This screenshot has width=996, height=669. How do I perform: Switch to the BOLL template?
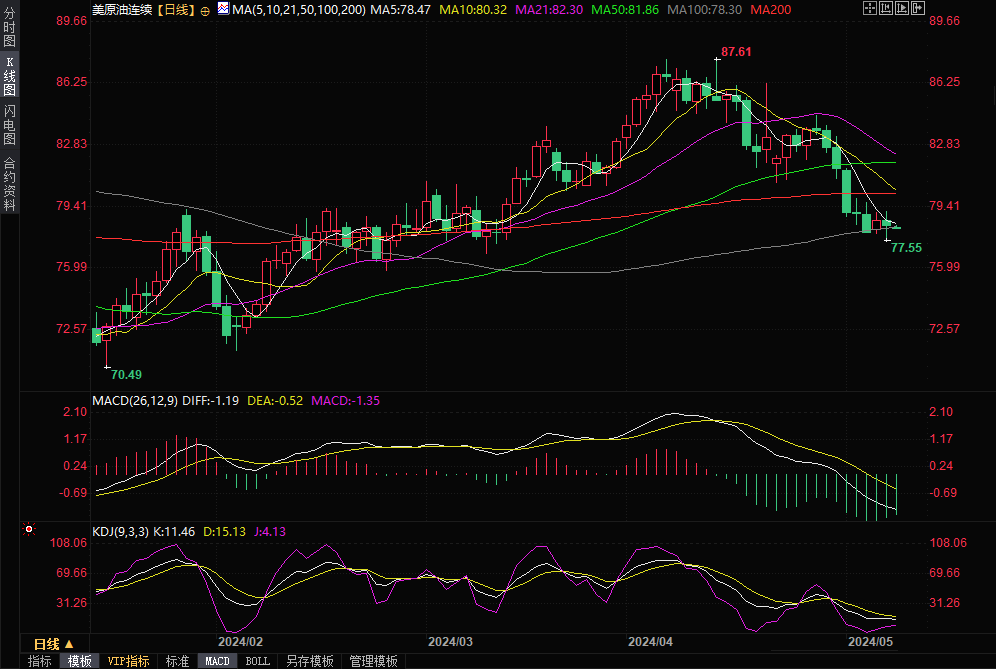257,661
